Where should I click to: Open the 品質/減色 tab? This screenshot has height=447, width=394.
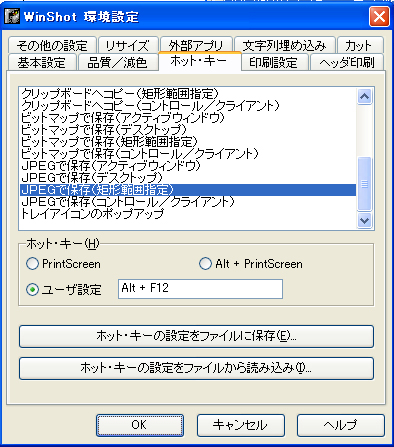[x=117, y=62]
